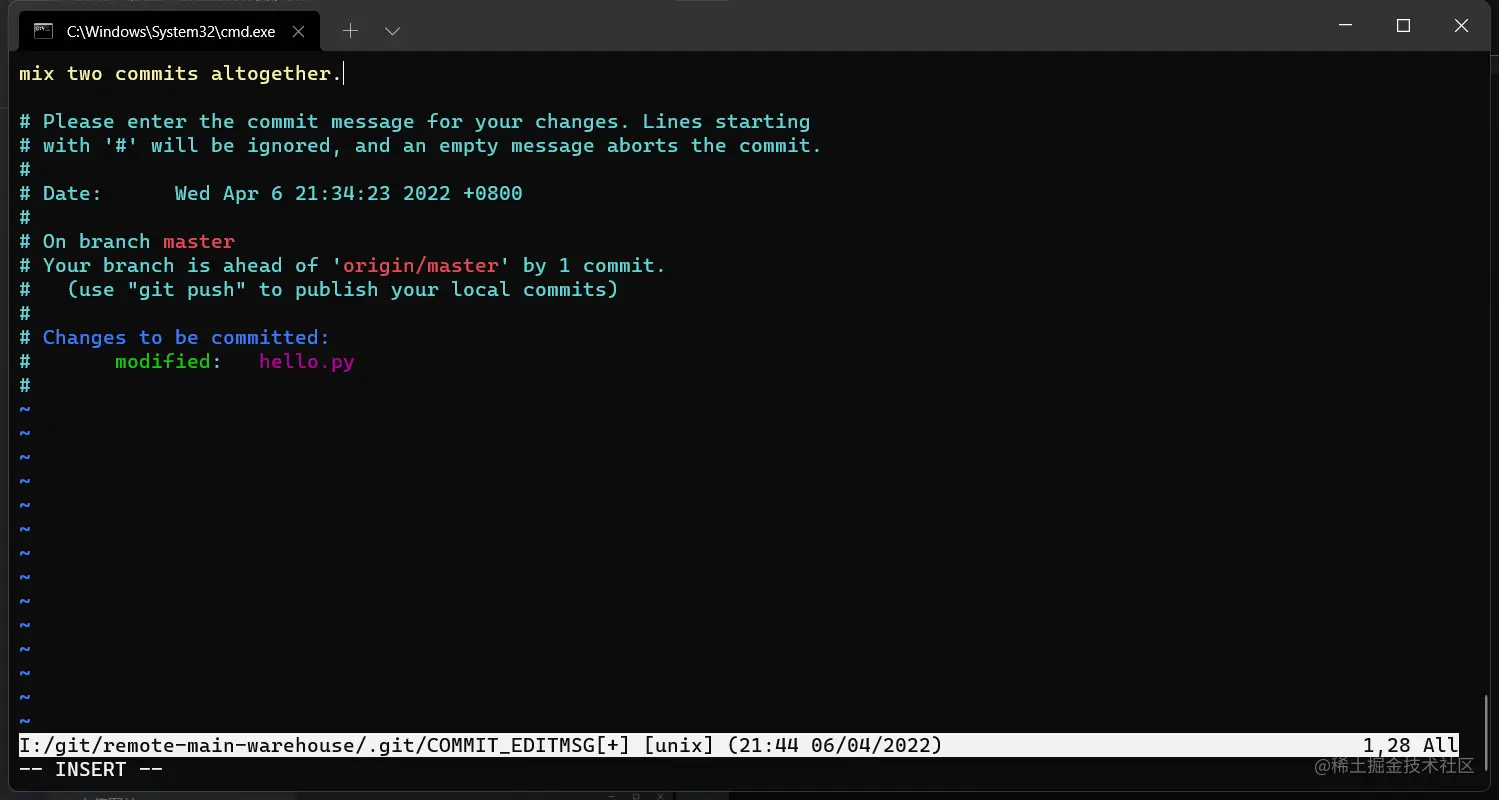Click the 'All' scroll indicator in status line
The width and height of the screenshot is (1499, 800).
pyautogui.click(x=1441, y=745)
